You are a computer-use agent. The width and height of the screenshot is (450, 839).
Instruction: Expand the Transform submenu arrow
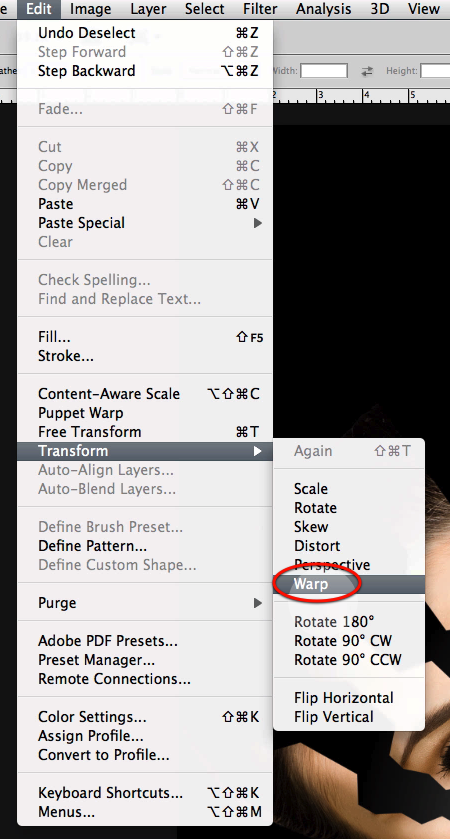pyautogui.click(x=258, y=451)
